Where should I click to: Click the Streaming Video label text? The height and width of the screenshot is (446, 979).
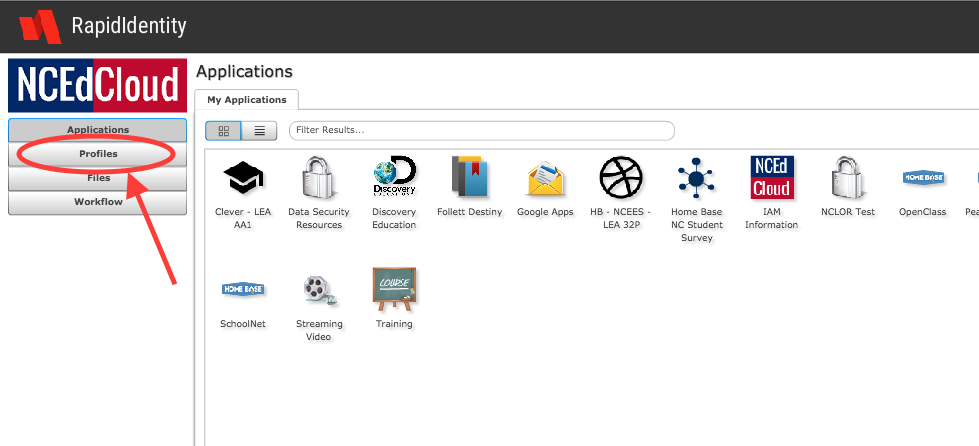(318, 330)
